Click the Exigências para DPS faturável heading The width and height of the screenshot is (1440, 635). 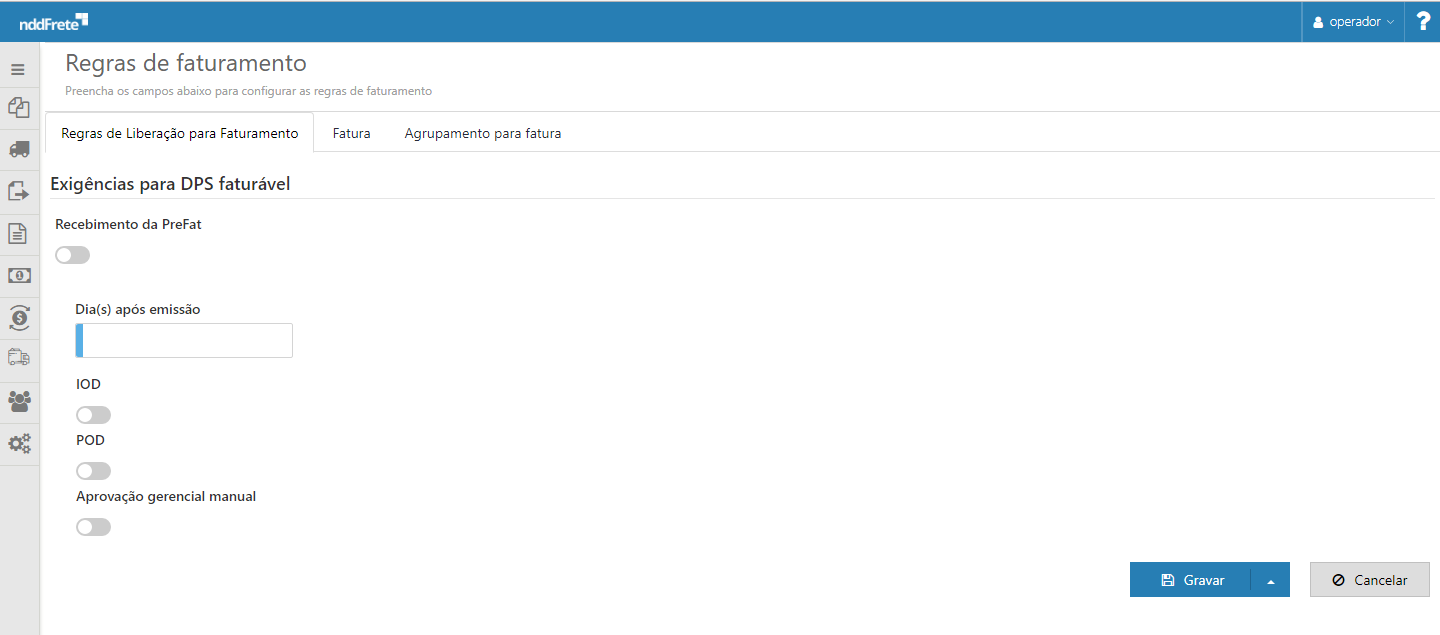click(x=170, y=184)
